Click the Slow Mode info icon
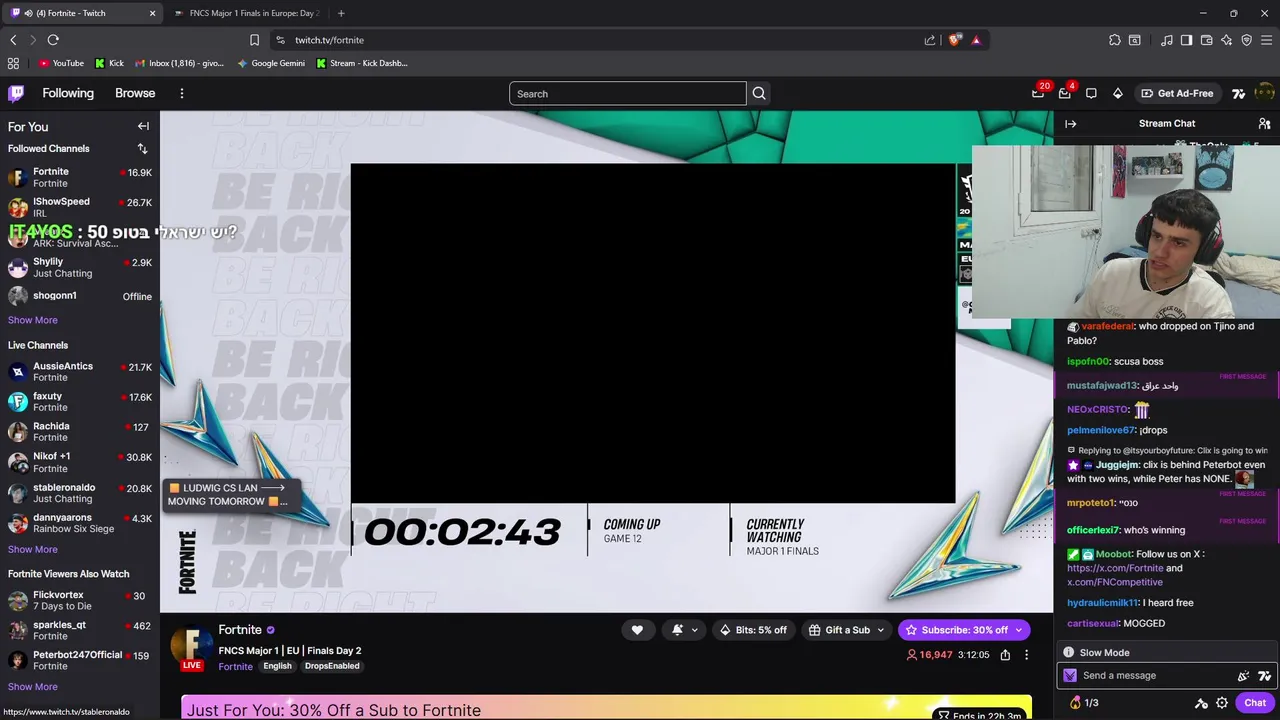This screenshot has width=1280, height=720. pyautogui.click(x=1069, y=652)
